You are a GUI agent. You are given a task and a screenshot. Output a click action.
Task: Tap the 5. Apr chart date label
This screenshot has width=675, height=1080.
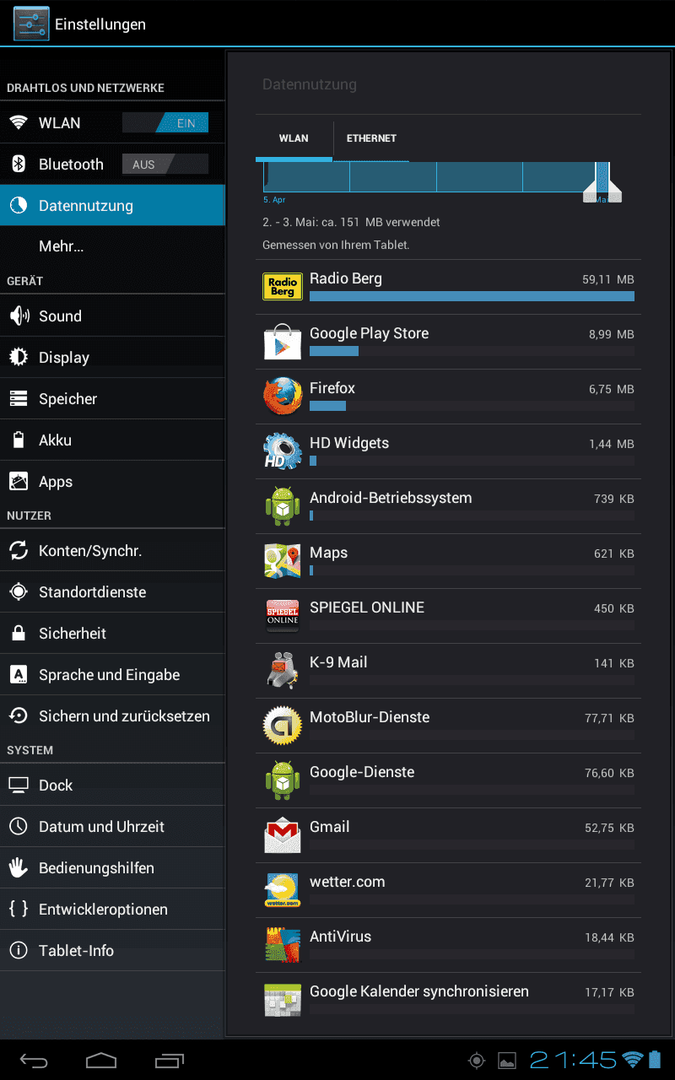274,200
